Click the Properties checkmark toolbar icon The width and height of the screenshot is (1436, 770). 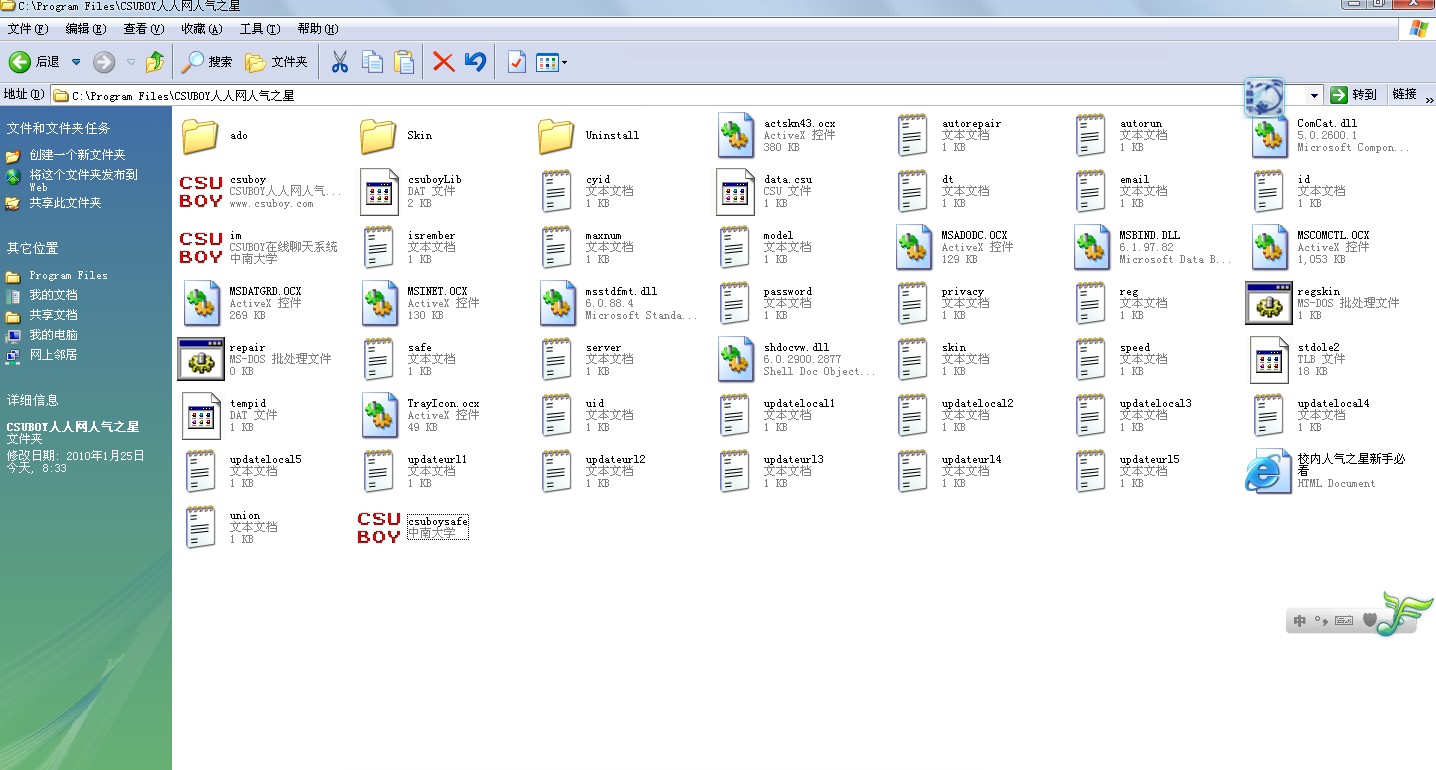click(x=516, y=62)
